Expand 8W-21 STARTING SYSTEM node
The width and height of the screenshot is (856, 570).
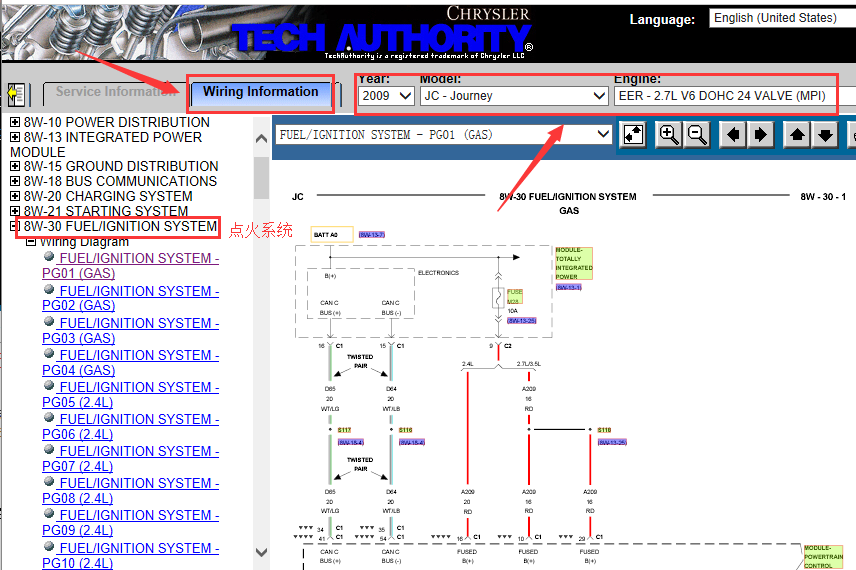[x=15, y=211]
